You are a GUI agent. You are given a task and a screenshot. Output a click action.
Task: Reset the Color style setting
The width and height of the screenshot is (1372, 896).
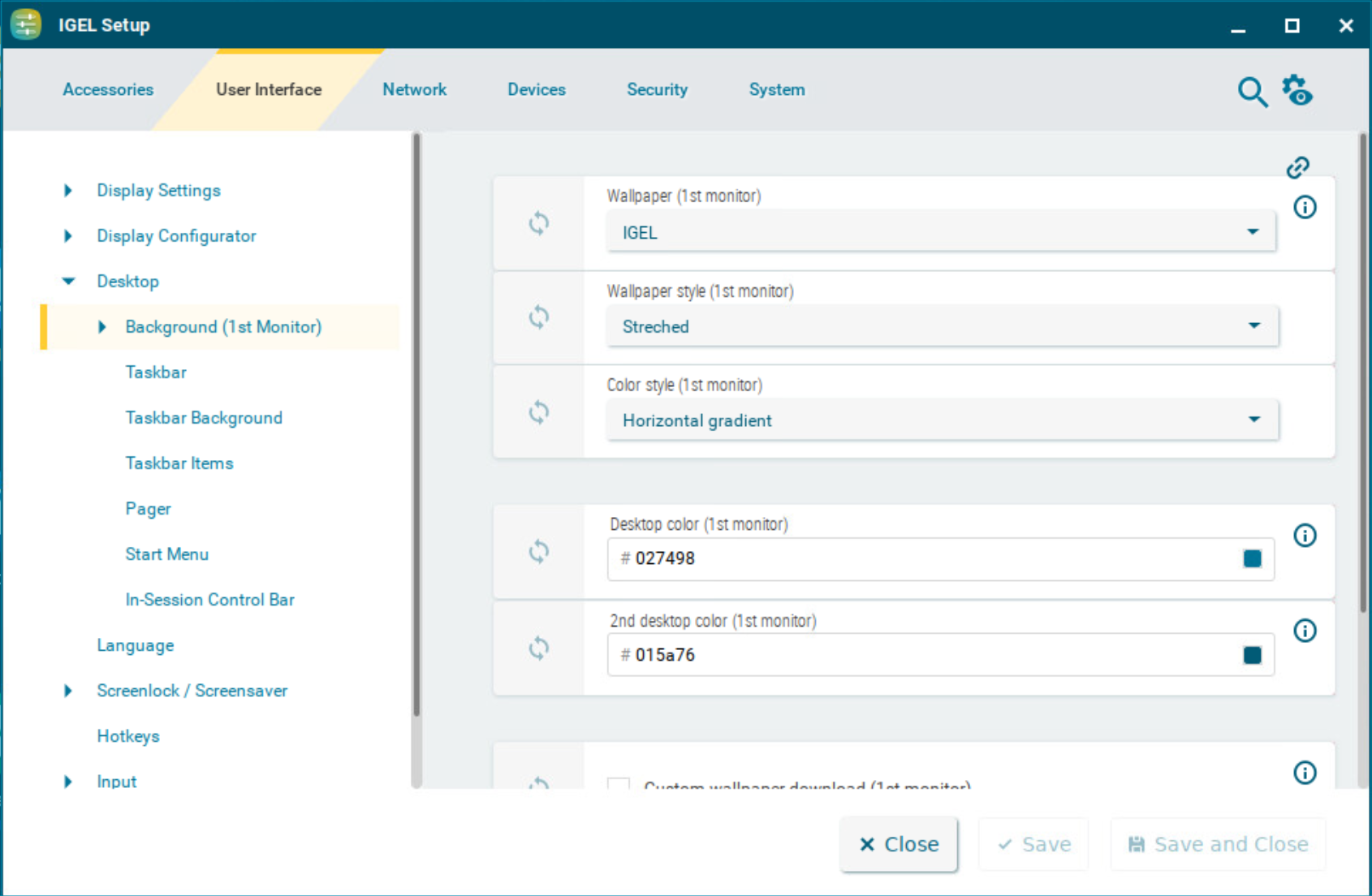(538, 412)
